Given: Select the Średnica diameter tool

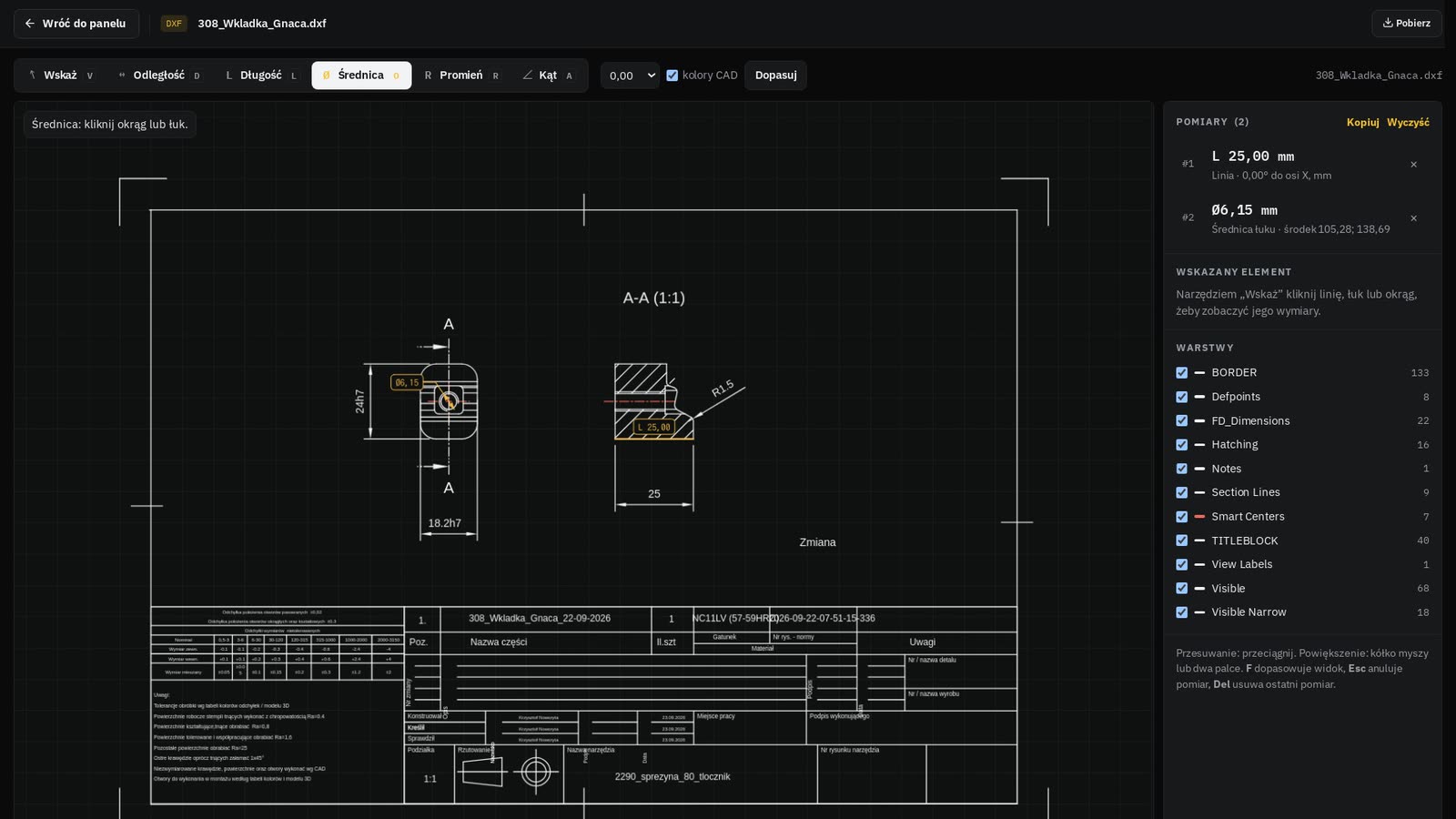Looking at the screenshot, I should [x=361, y=76].
